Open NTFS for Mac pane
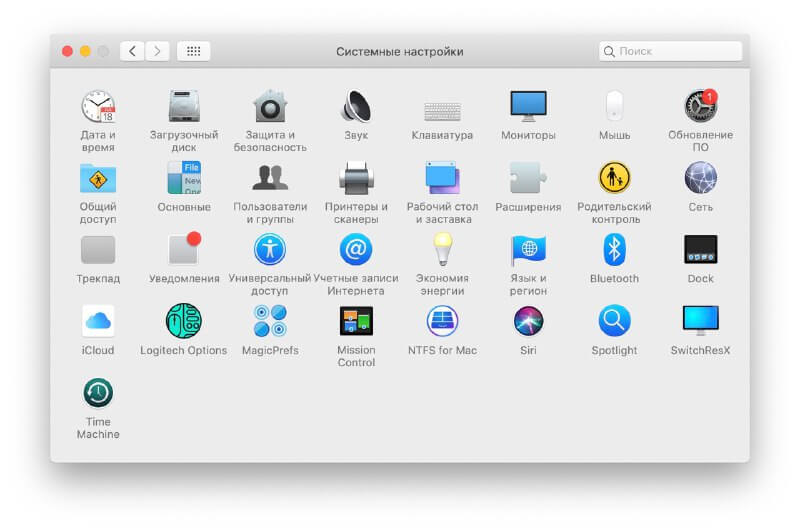Viewport: 800px width, 529px height. [442, 321]
